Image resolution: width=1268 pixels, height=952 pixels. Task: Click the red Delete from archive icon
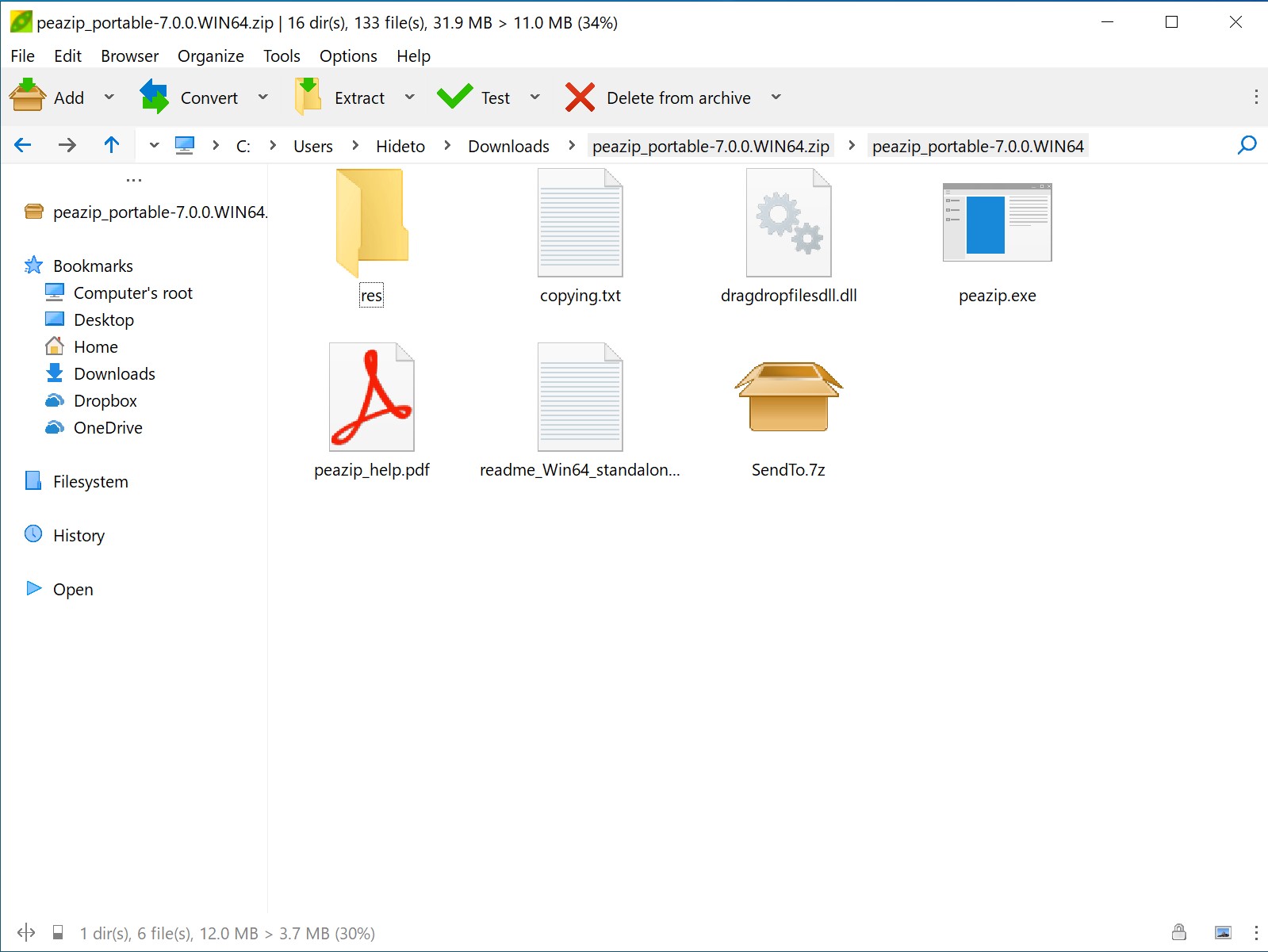pyautogui.click(x=580, y=97)
